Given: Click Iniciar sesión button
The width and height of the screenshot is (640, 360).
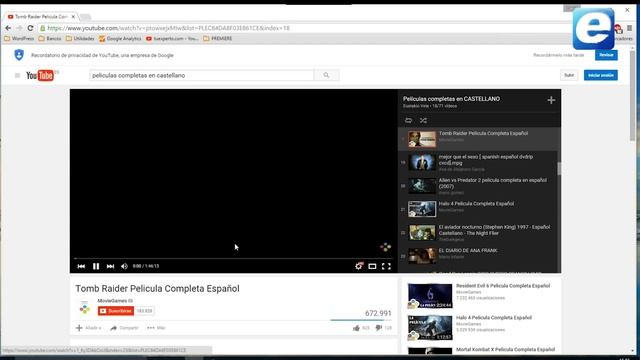Looking at the screenshot, I should click(x=600, y=75).
